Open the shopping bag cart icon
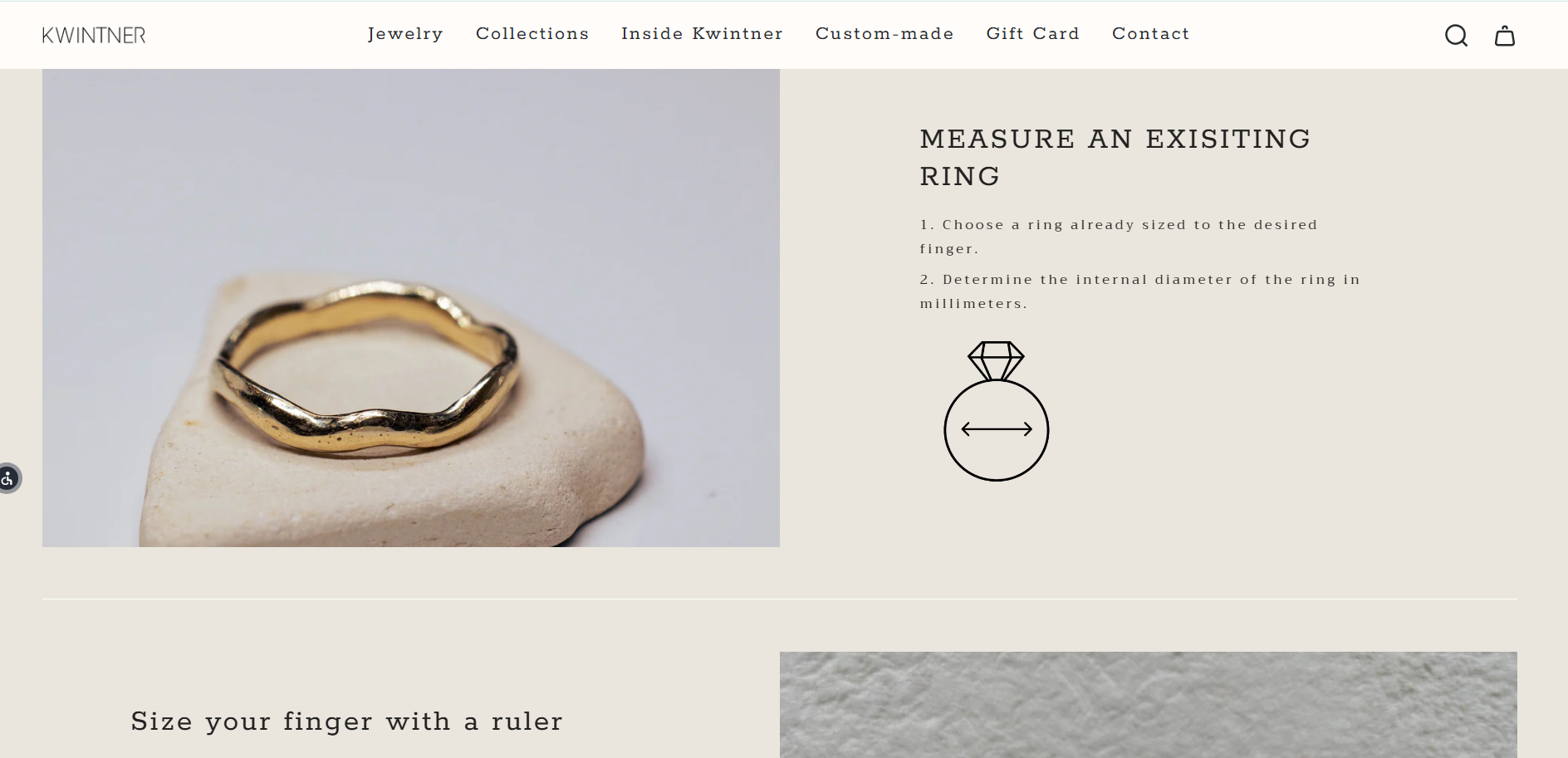The height and width of the screenshot is (758, 1568). coord(1505,35)
